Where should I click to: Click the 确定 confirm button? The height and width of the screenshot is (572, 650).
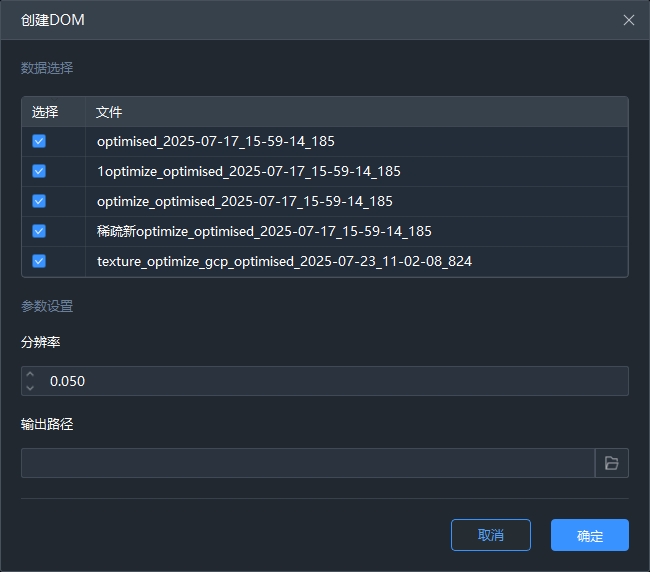(x=589, y=535)
